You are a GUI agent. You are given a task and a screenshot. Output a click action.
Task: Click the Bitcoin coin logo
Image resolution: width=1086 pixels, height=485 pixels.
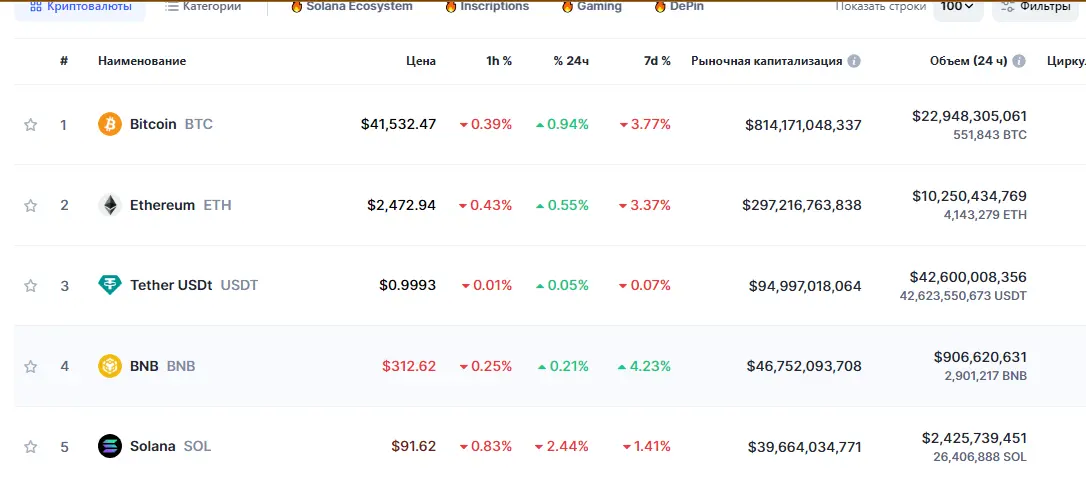pos(110,125)
